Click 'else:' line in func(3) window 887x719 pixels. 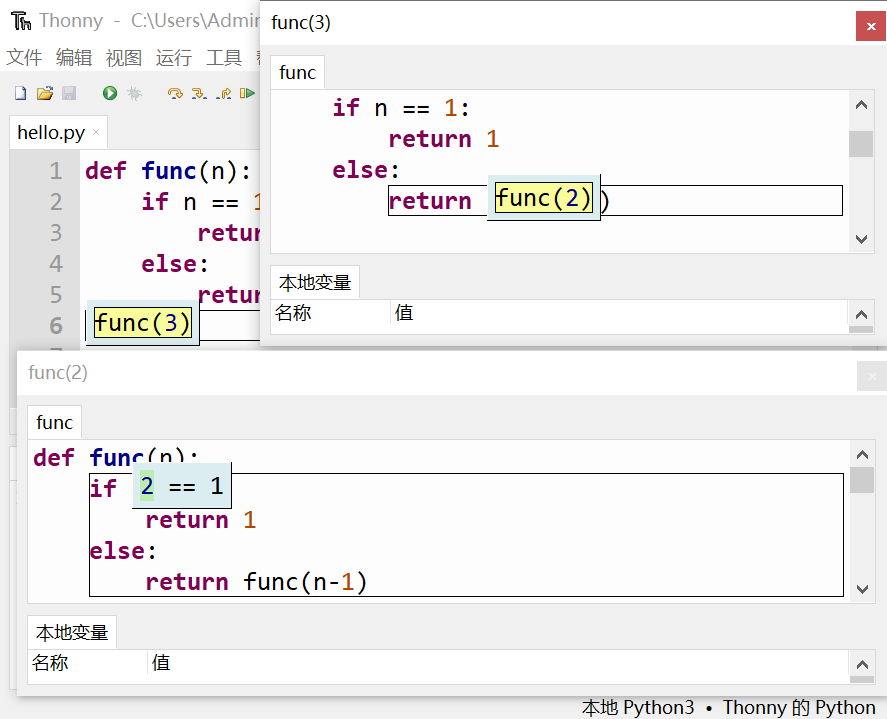(x=366, y=170)
